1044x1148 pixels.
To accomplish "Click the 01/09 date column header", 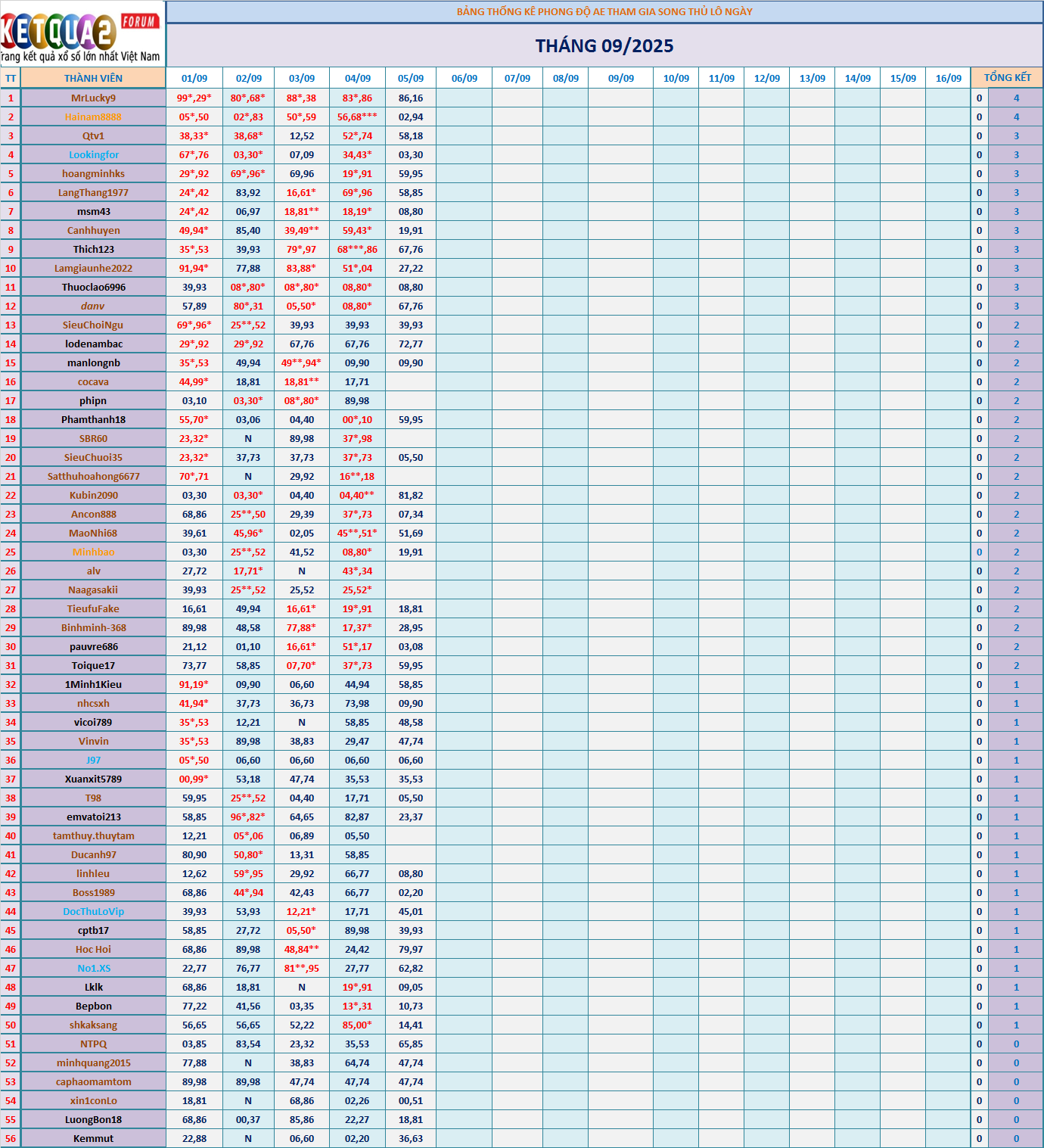I will (194, 78).
